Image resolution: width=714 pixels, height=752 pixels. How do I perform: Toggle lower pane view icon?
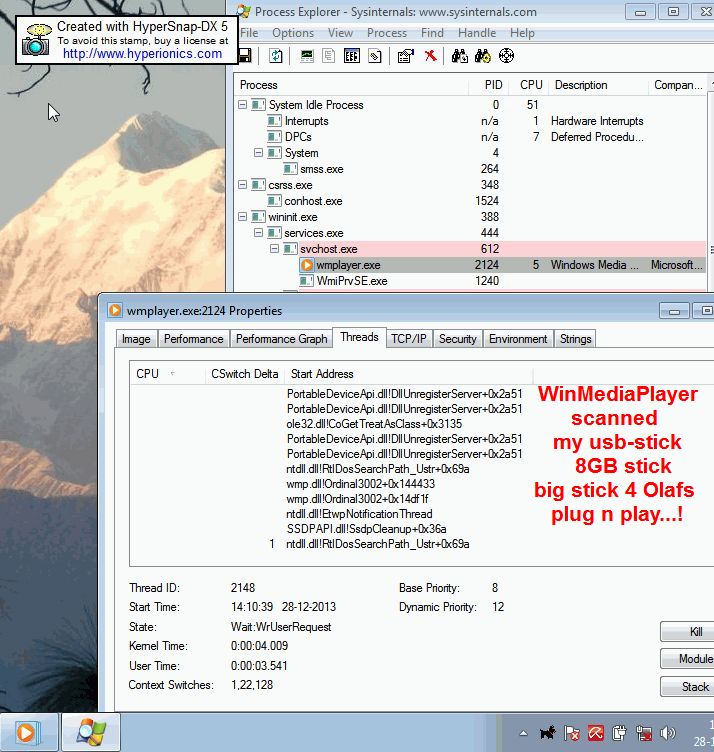[352, 56]
